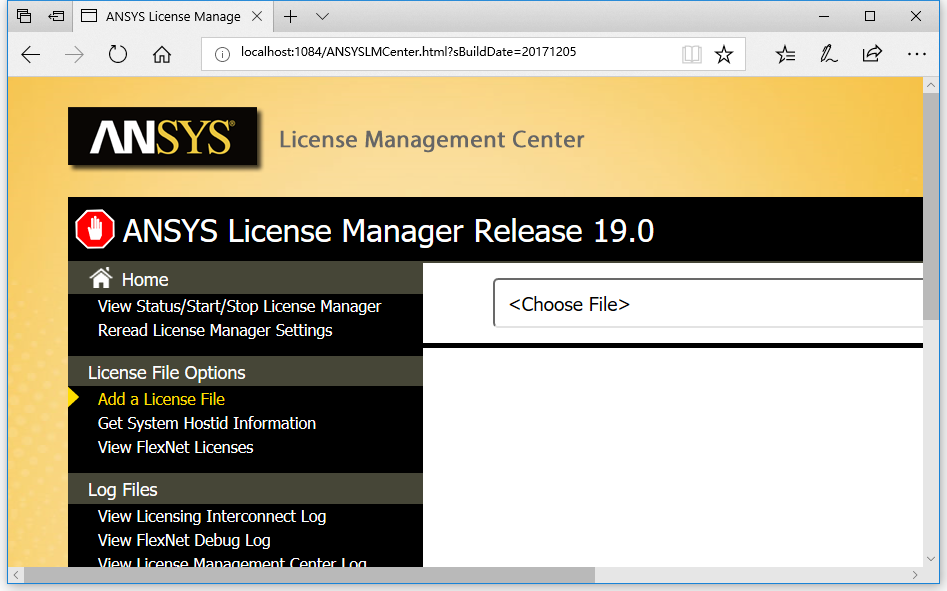Click the ANSYS logo
947x591 pixels.
click(162, 136)
